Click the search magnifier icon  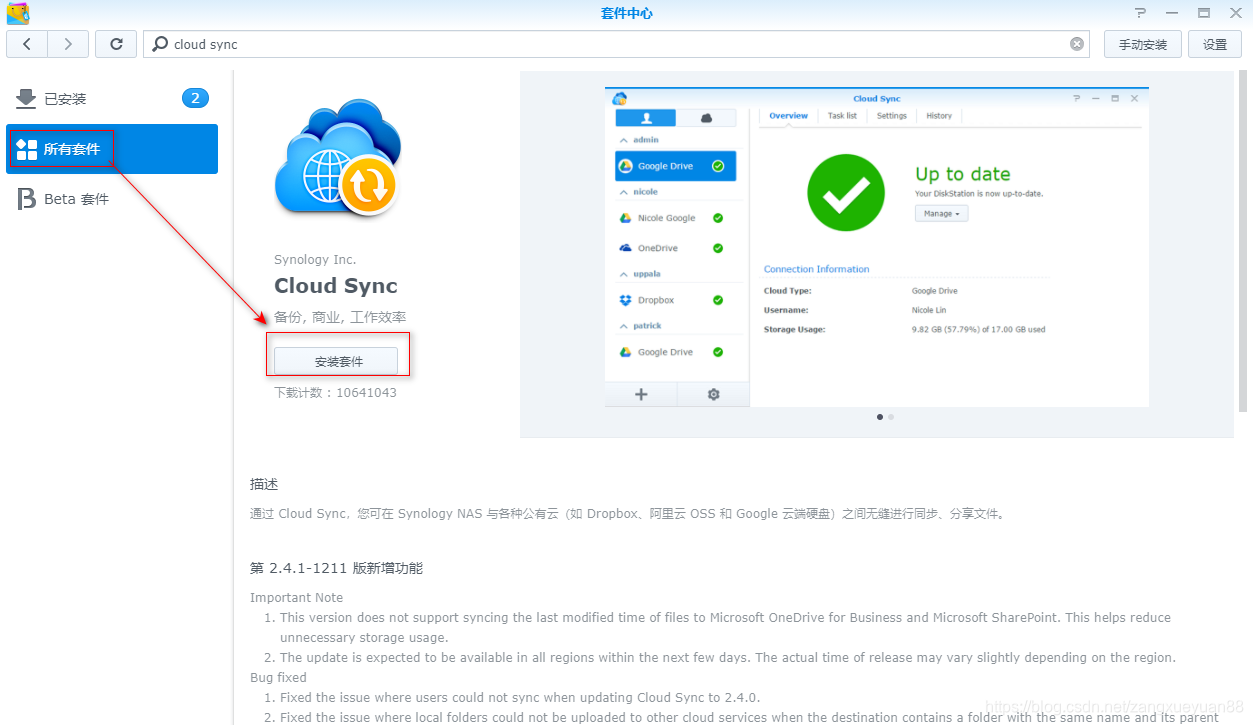click(x=160, y=44)
